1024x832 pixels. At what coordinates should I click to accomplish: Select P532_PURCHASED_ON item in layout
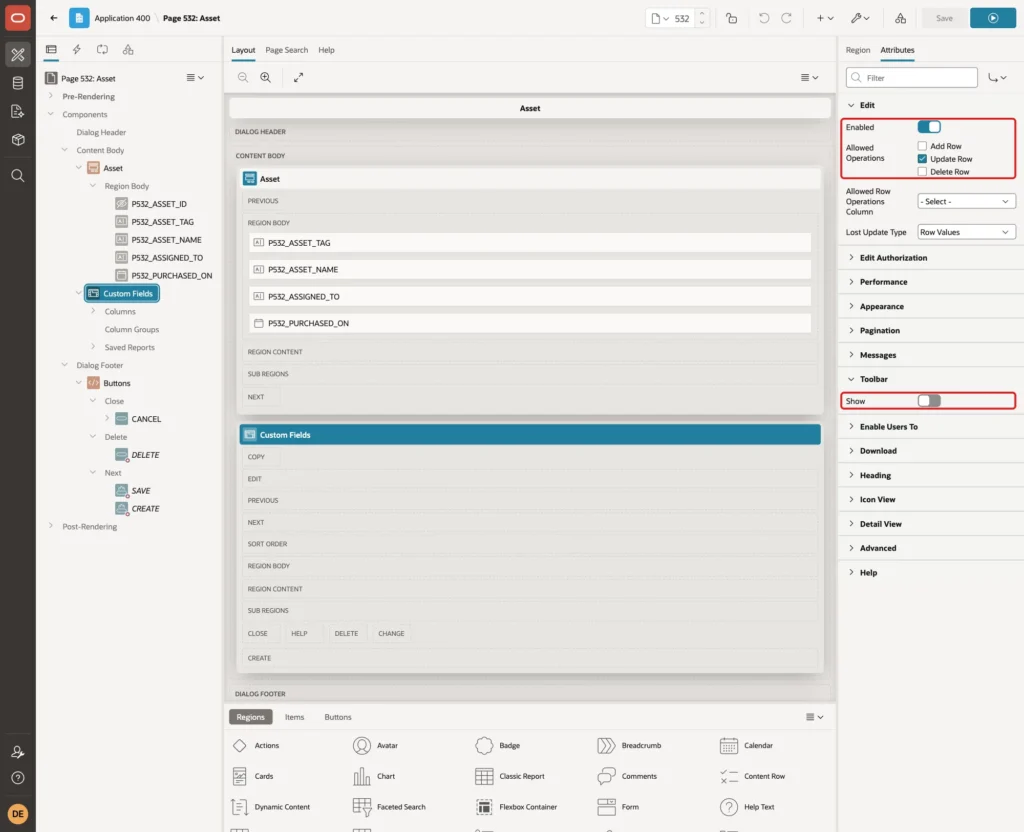click(530, 323)
